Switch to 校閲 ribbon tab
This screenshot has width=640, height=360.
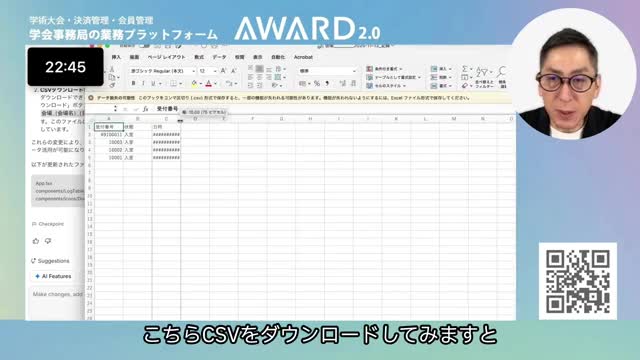pyautogui.click(x=240, y=57)
